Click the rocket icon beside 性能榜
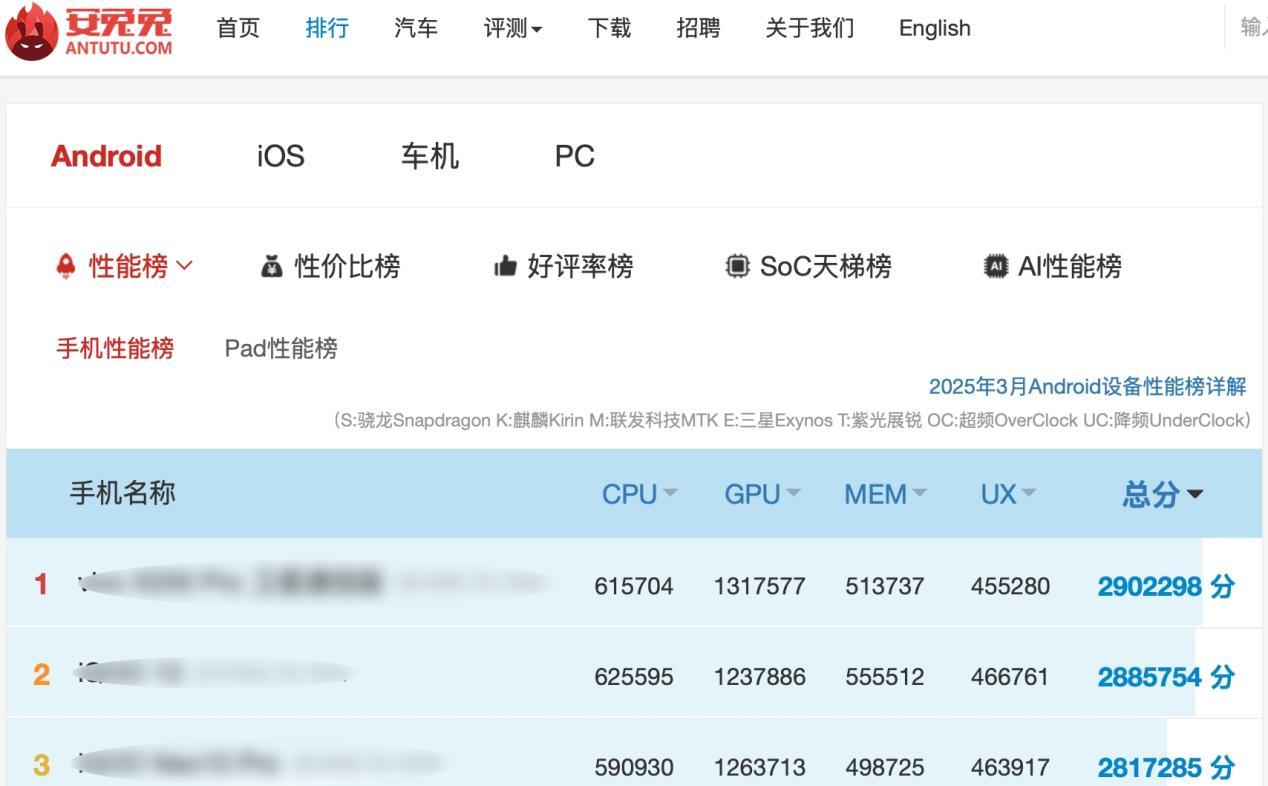 point(66,266)
